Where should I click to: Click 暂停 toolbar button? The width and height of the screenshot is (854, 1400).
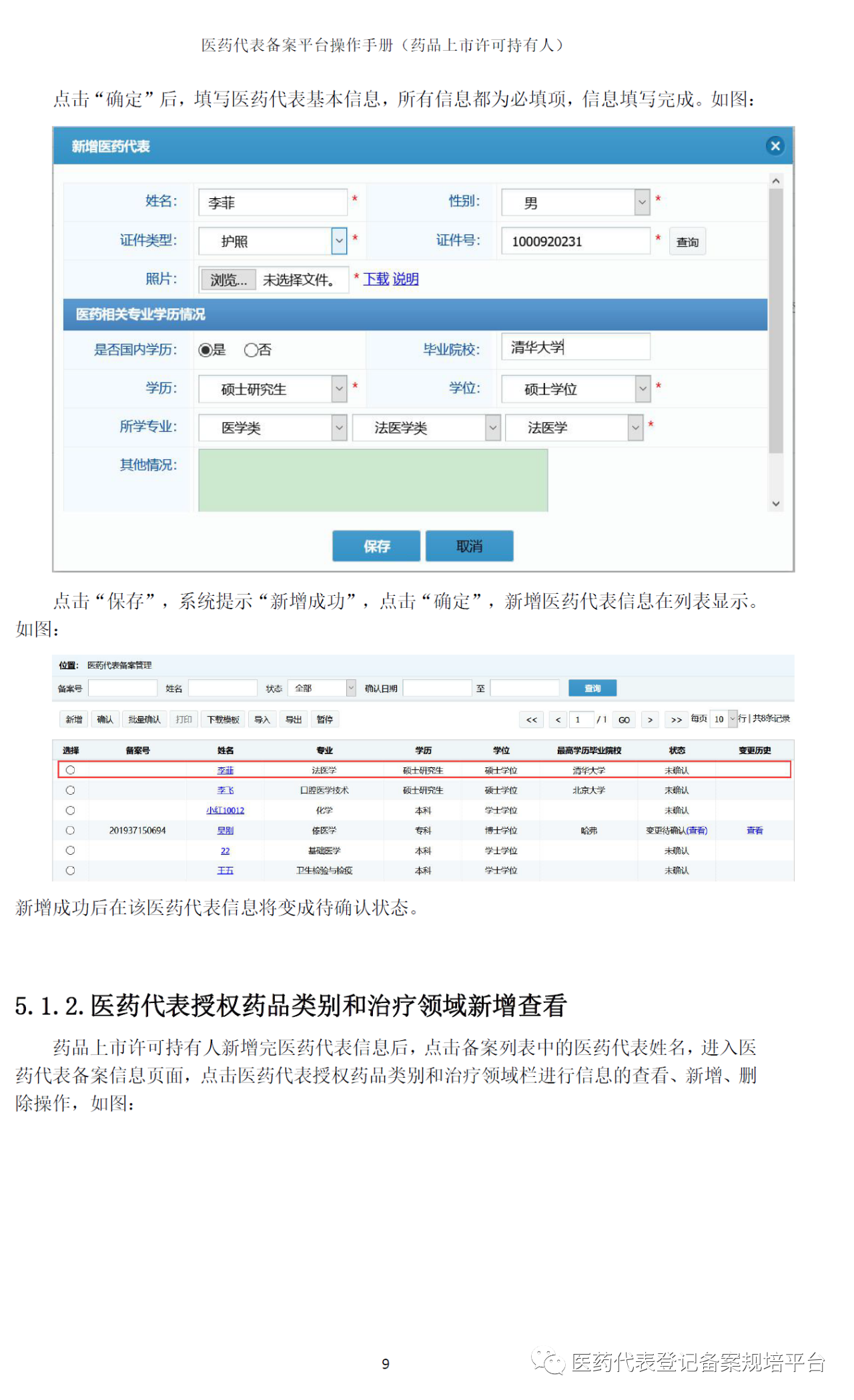tap(325, 719)
